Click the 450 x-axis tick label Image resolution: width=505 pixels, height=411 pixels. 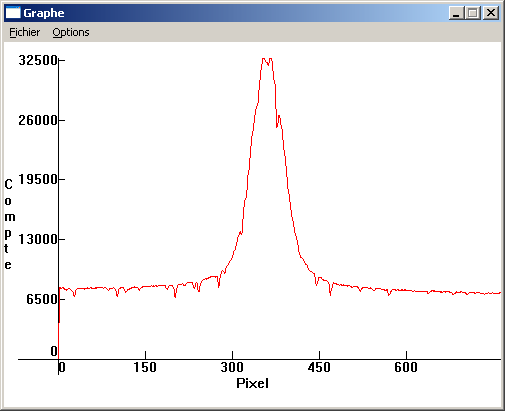319,367
